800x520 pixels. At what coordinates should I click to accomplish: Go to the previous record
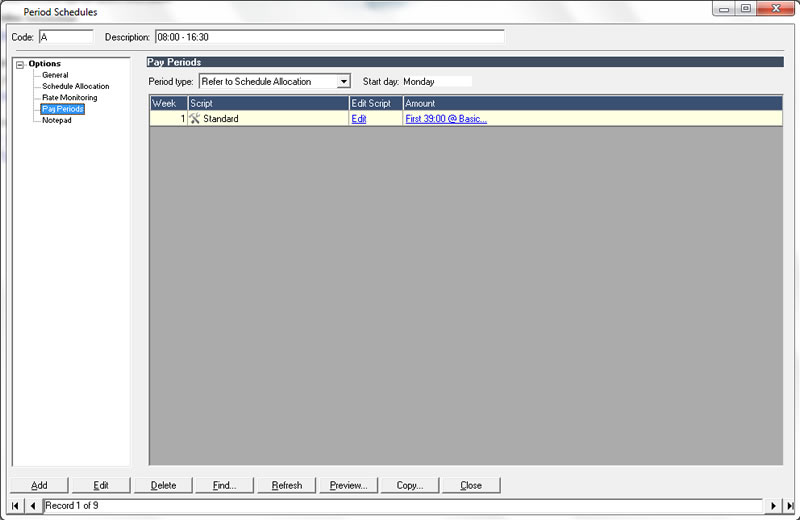(x=33, y=506)
